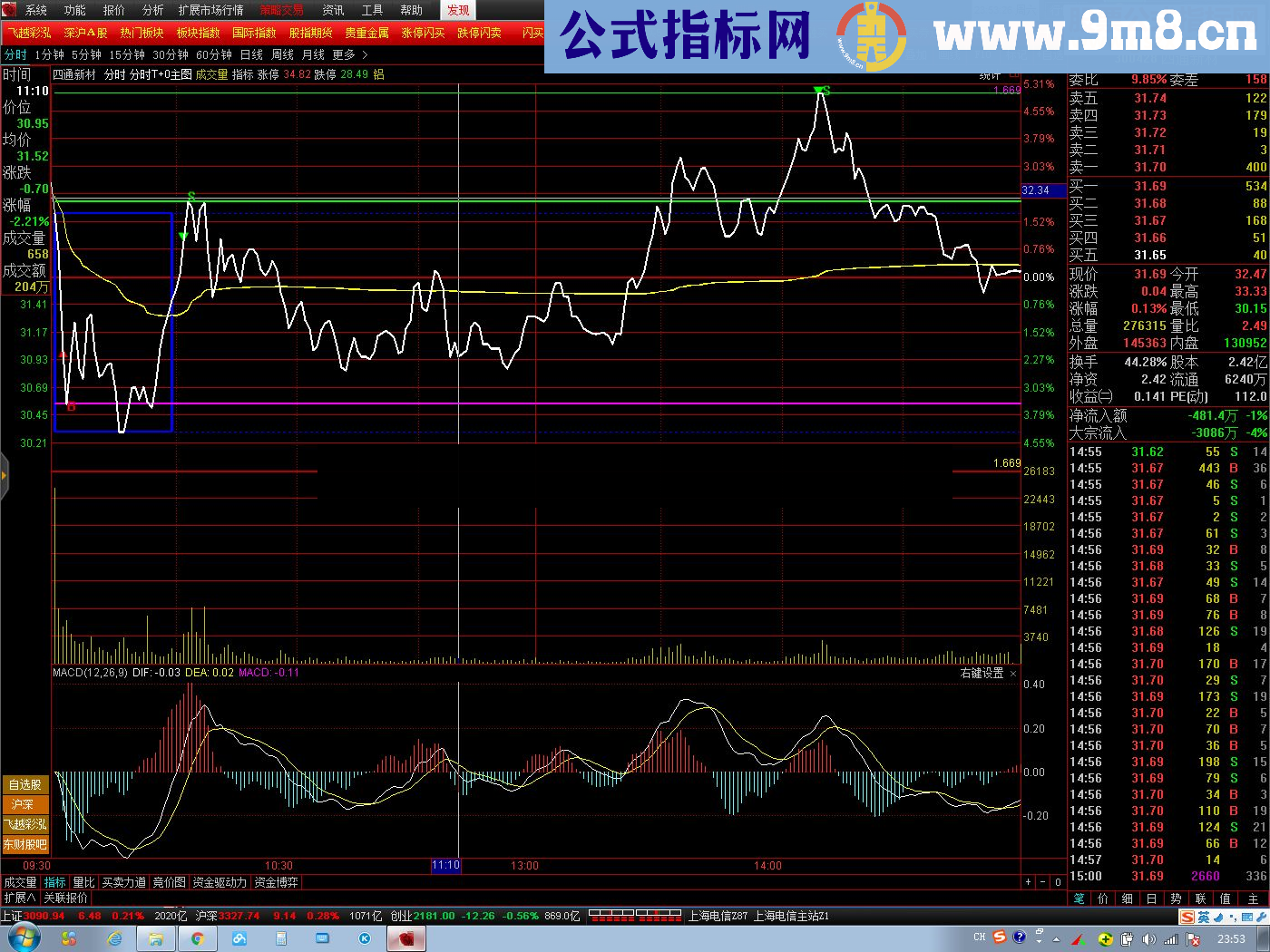1270x952 pixels.
Task: Open 右键设置 in the MACD panel
Action: coord(982,674)
